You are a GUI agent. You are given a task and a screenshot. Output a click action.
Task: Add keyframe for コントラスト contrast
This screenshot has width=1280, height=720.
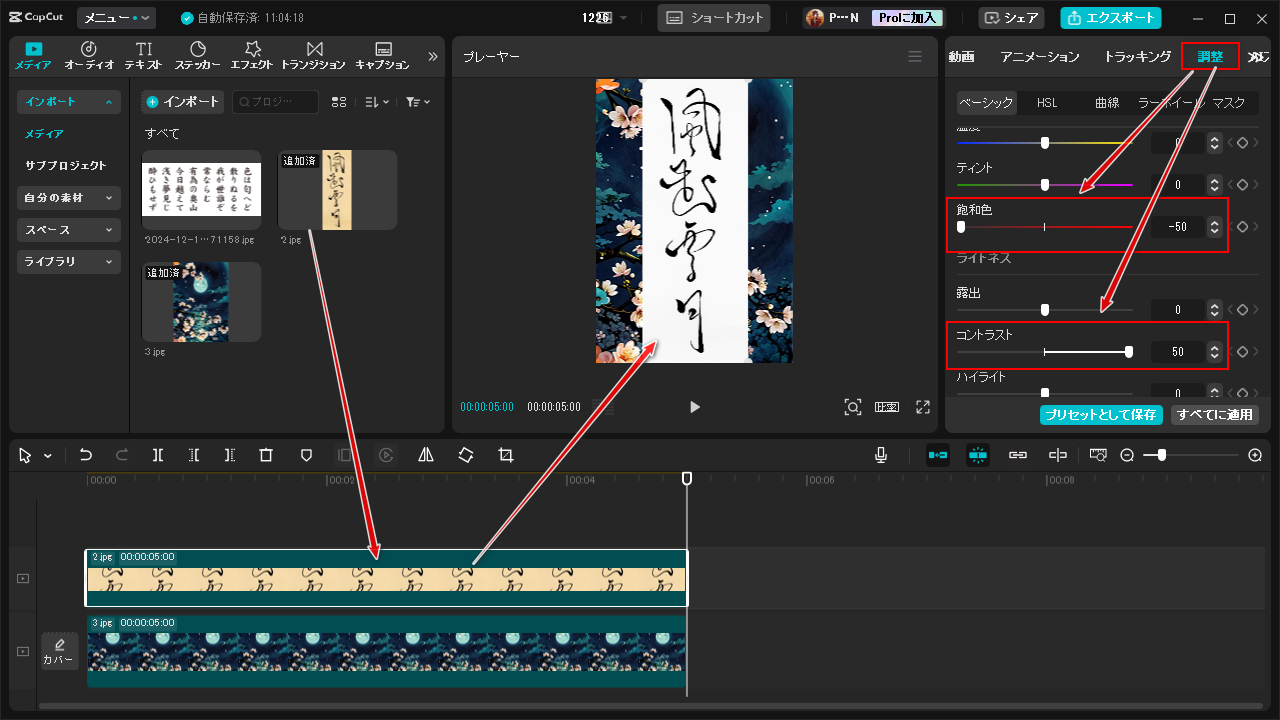[1242, 352]
